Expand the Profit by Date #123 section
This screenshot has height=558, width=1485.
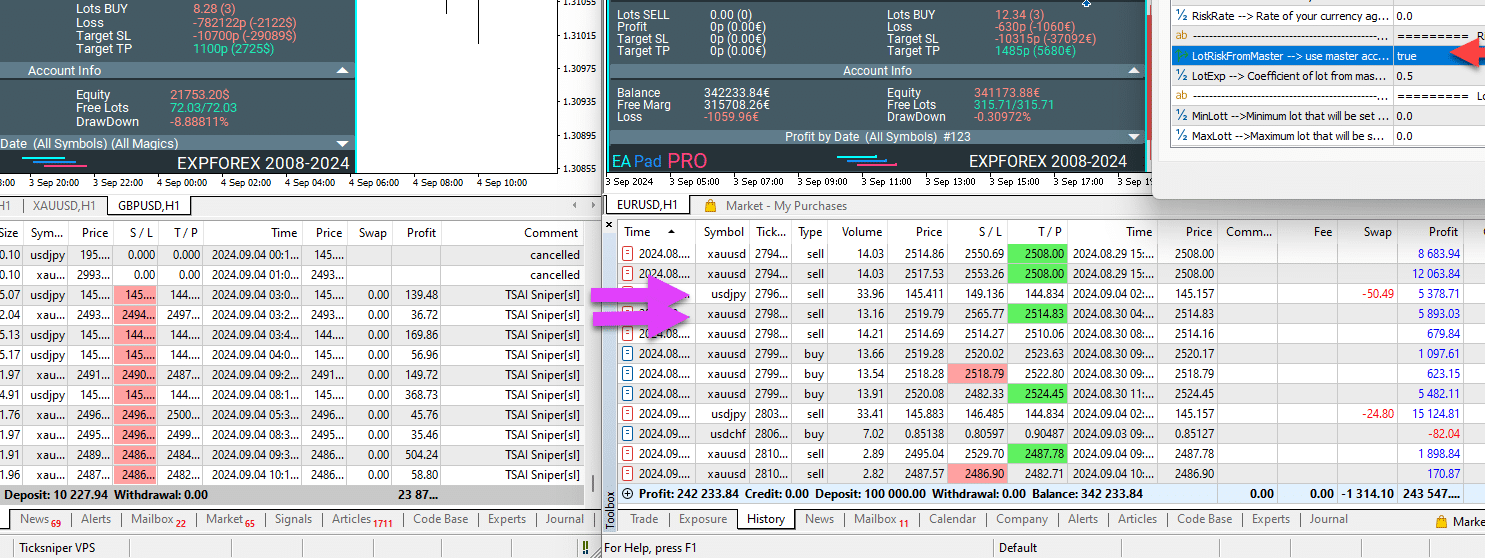tap(1134, 137)
